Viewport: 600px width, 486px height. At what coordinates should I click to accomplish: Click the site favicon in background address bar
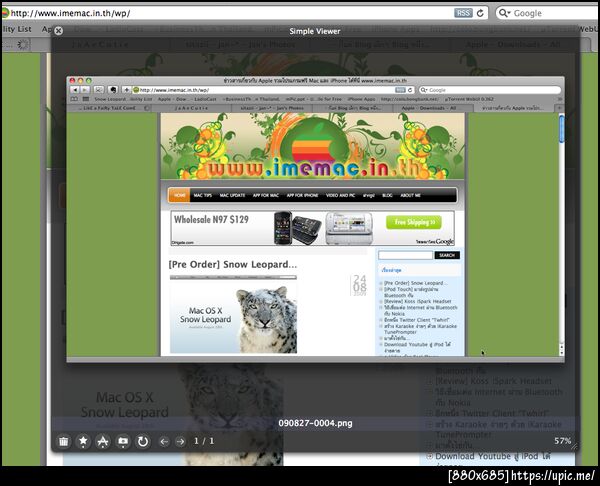pos(5,13)
